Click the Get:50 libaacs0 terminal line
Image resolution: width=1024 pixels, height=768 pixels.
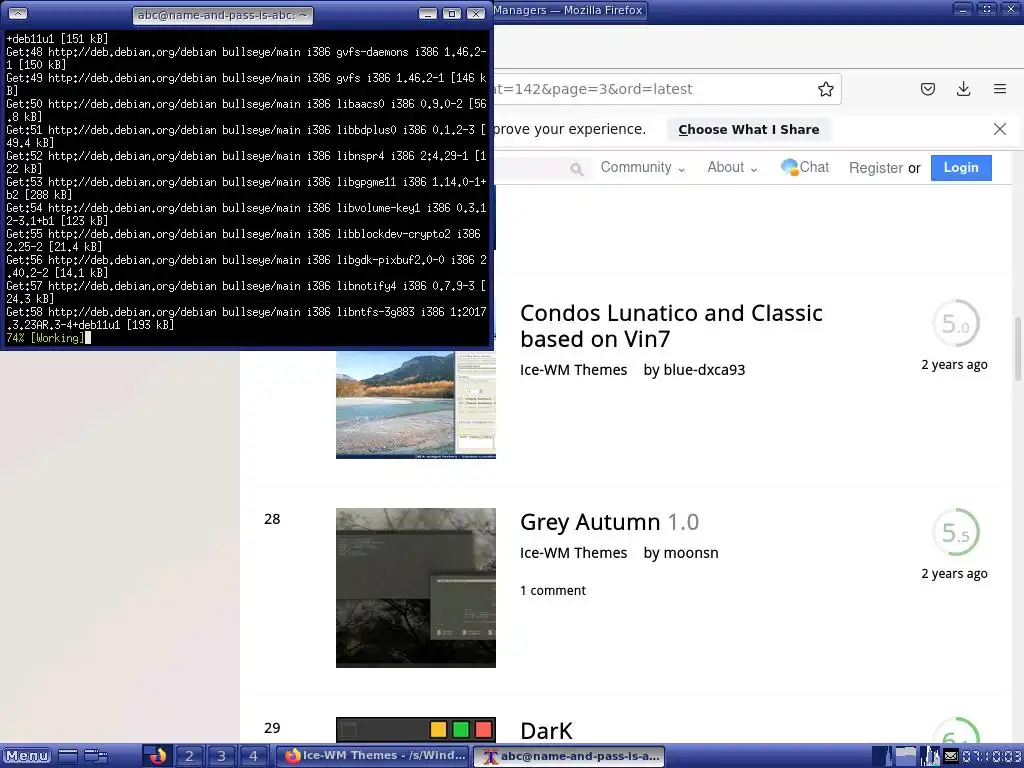pyautogui.click(x=246, y=110)
